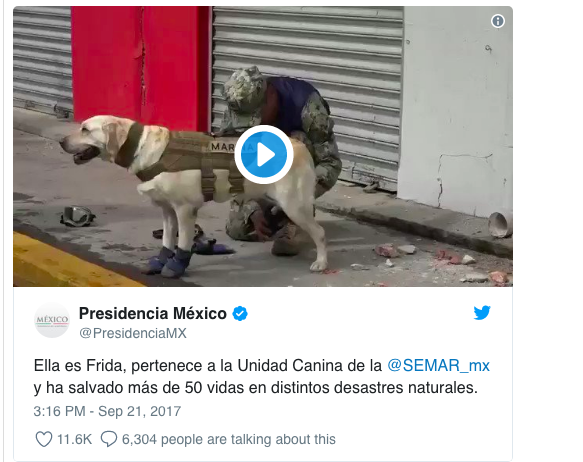Like the tweet with the heart icon
583x462 pixels.
44,439
